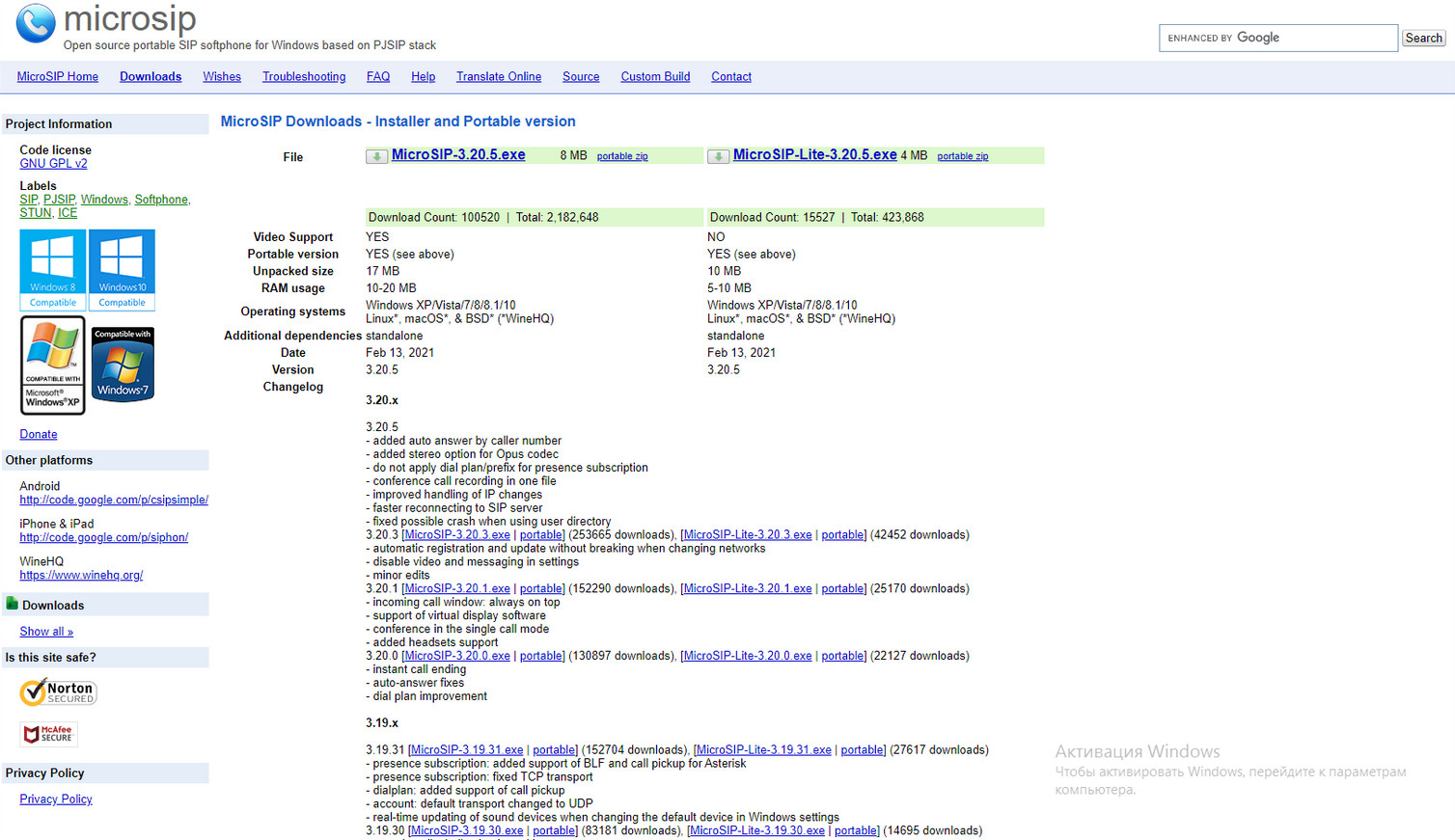The image size is (1455, 840).
Task: Click the ICE label link
Action: coord(68,213)
